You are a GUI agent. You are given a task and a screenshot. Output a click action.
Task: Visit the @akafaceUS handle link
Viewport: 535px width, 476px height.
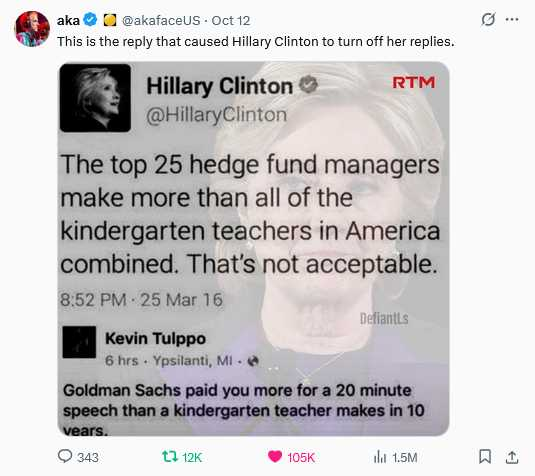pos(161,20)
